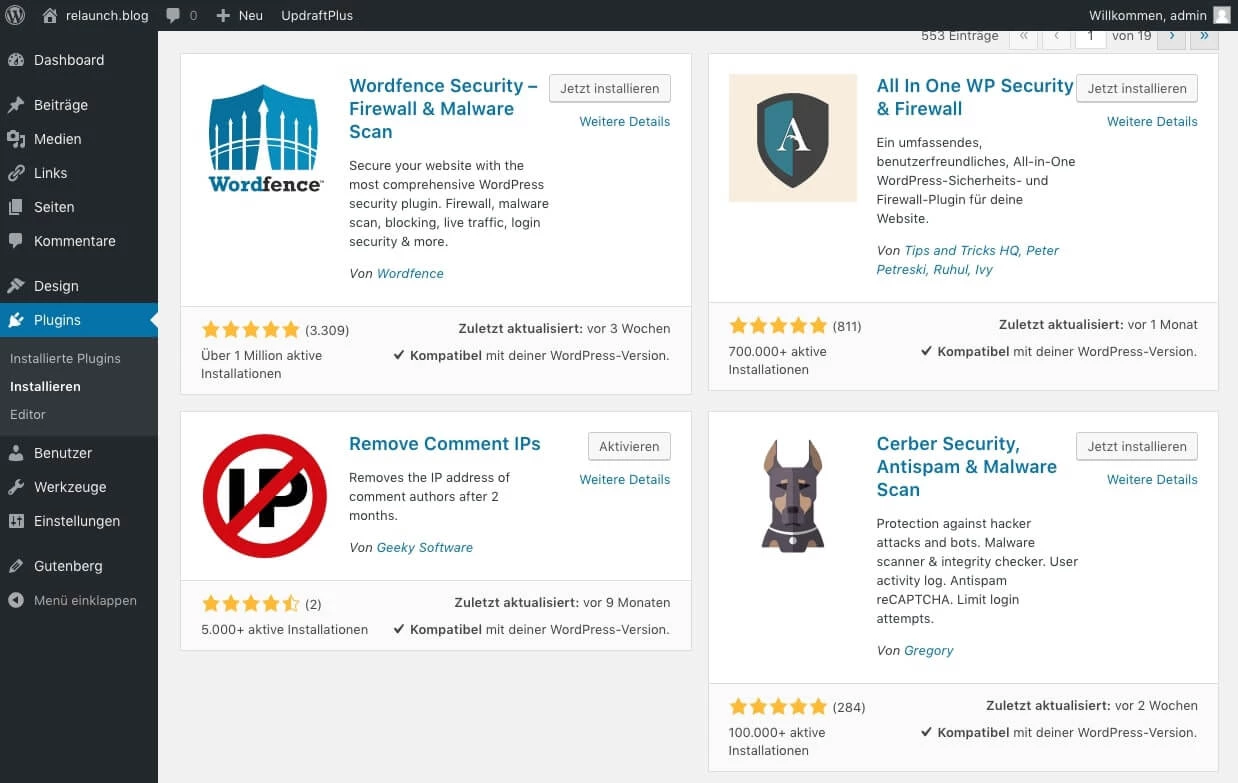Open the Dashboard via its gauge icon
Image resolution: width=1238 pixels, height=783 pixels.
coord(20,60)
